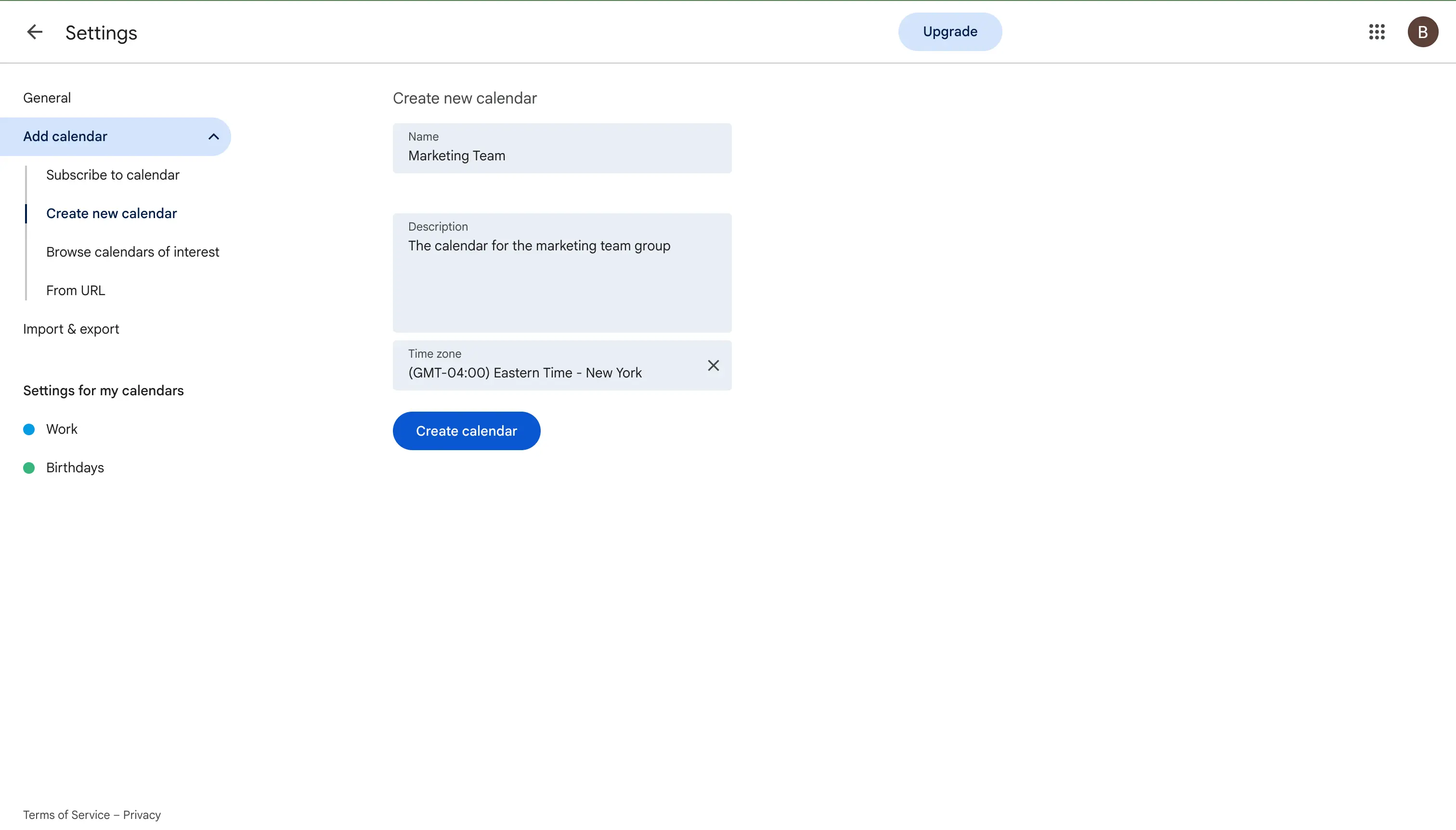Screen dimensions: 1456x830
Task: Open General settings
Action: point(47,98)
